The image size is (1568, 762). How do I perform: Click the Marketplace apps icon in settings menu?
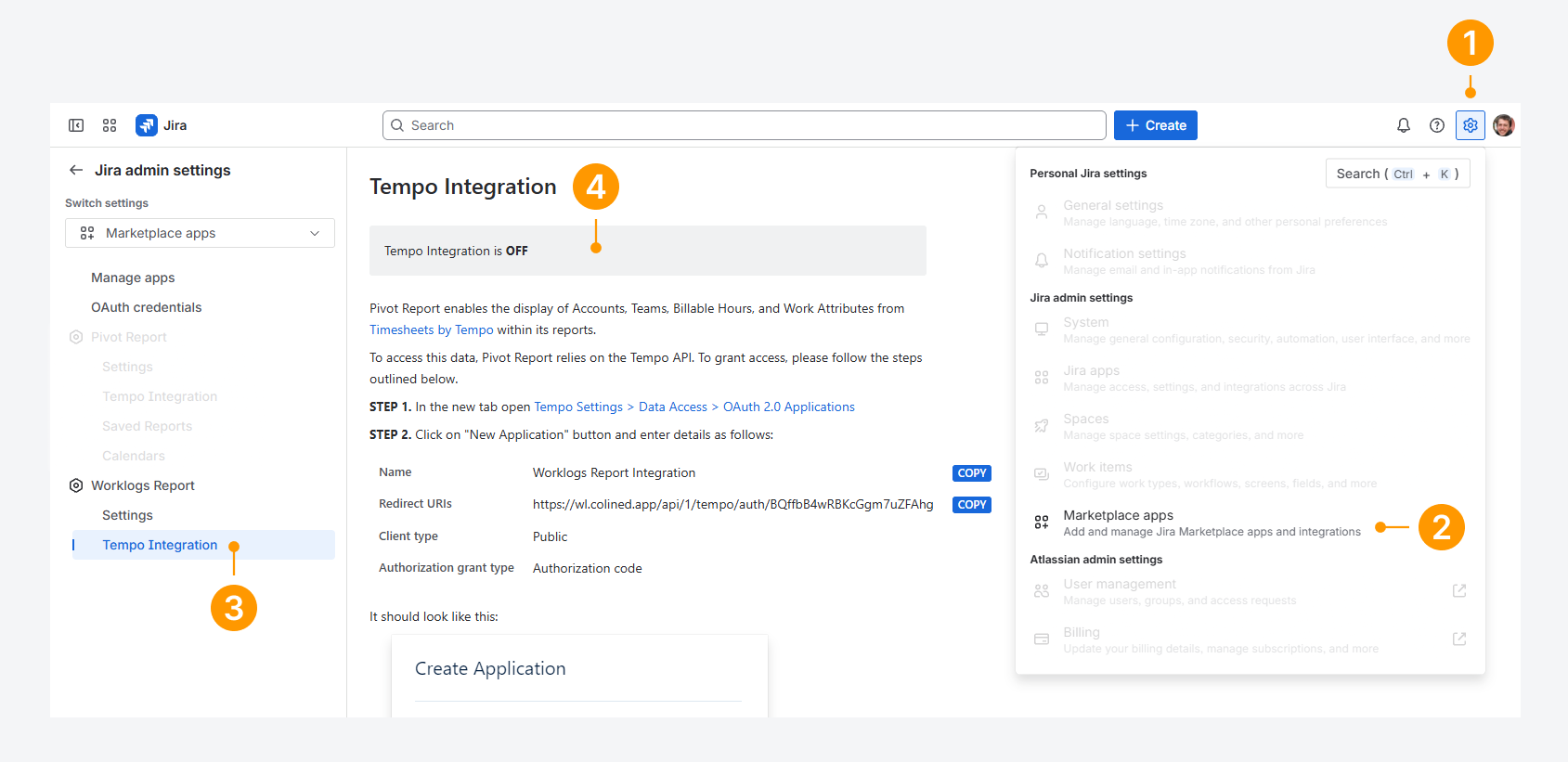coord(1042,523)
